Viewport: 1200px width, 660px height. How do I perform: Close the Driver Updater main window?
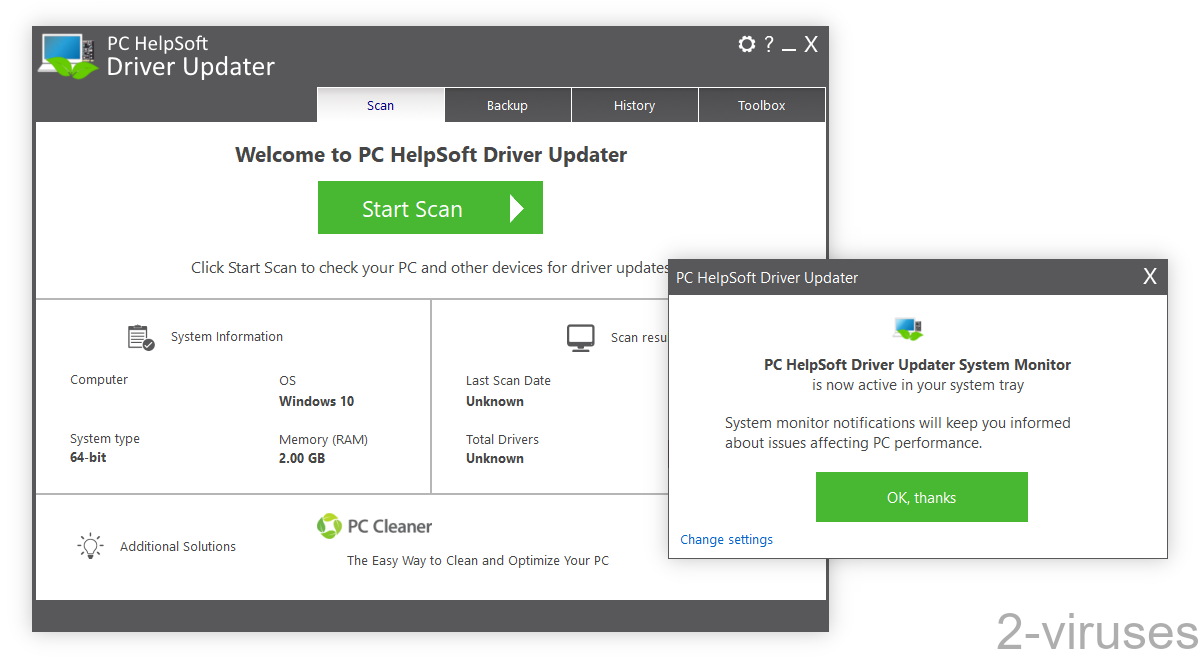click(811, 44)
